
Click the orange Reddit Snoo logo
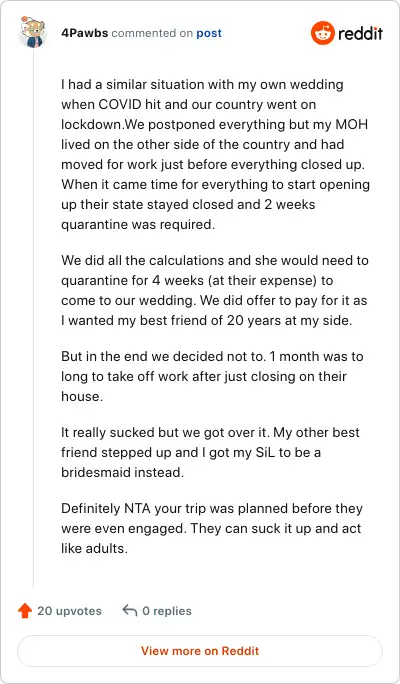[323, 33]
